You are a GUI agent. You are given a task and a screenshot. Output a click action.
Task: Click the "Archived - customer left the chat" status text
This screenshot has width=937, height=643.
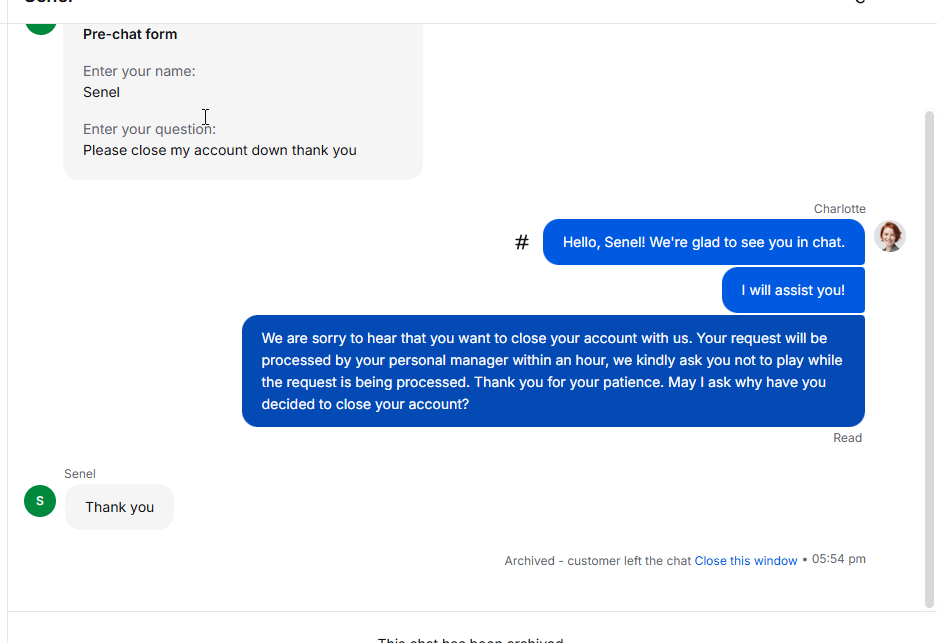(x=597, y=561)
